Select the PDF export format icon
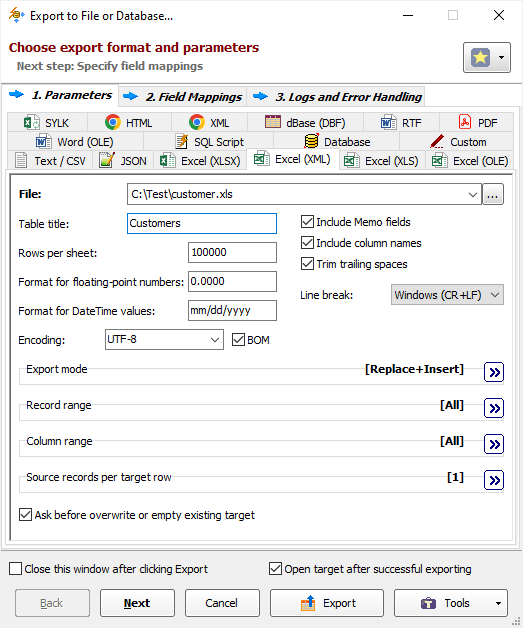This screenshot has height=628, width=523. coord(465,122)
